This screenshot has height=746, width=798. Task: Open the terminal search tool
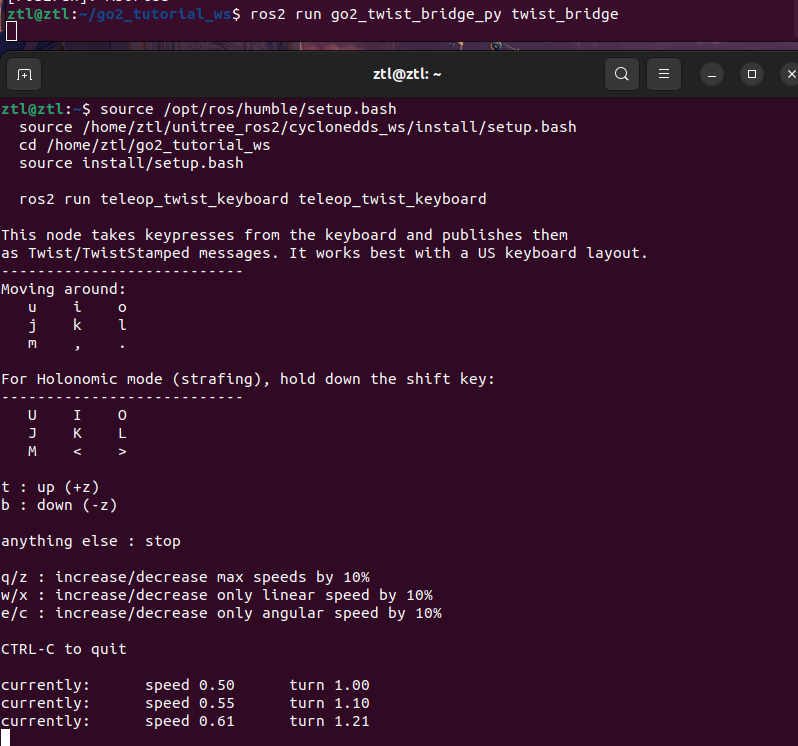[621, 74]
